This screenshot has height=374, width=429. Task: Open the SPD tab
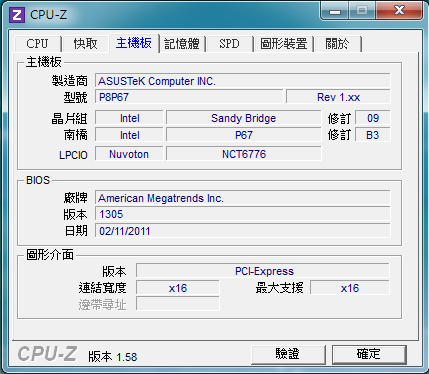[229, 44]
